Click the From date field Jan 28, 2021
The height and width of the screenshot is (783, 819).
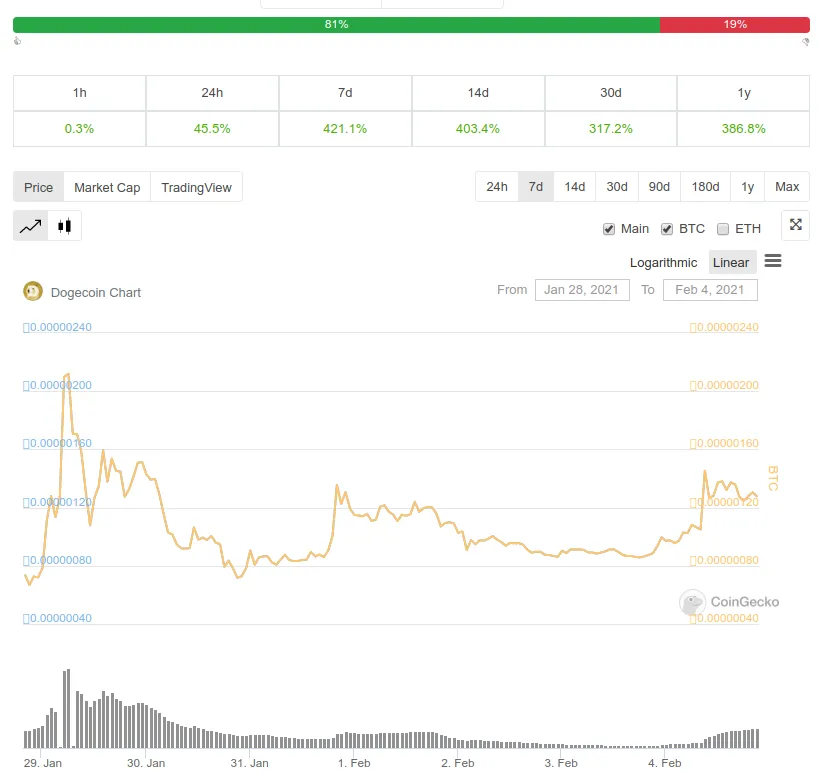582,290
